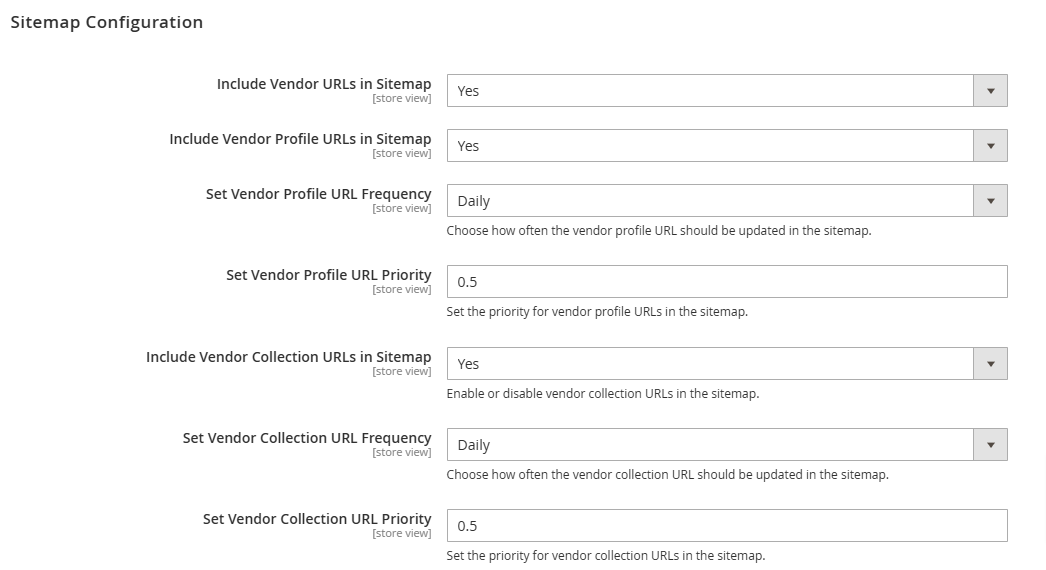Image resolution: width=1046 pixels, height=570 pixels.
Task: Click arrow on Vendor Collection URLs select
Action: pos(991,364)
